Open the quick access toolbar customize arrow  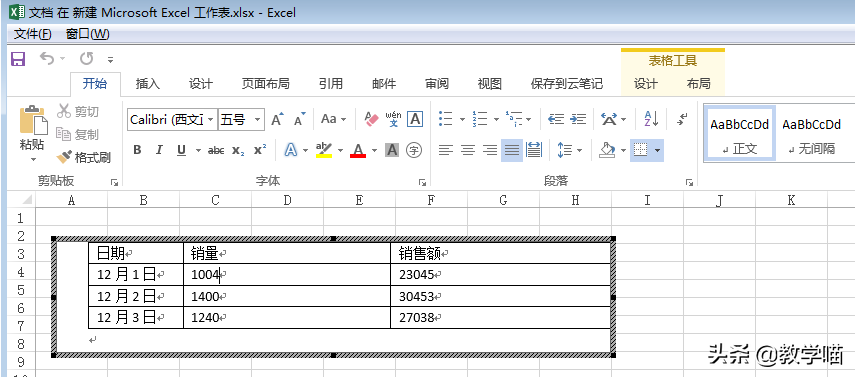point(110,59)
